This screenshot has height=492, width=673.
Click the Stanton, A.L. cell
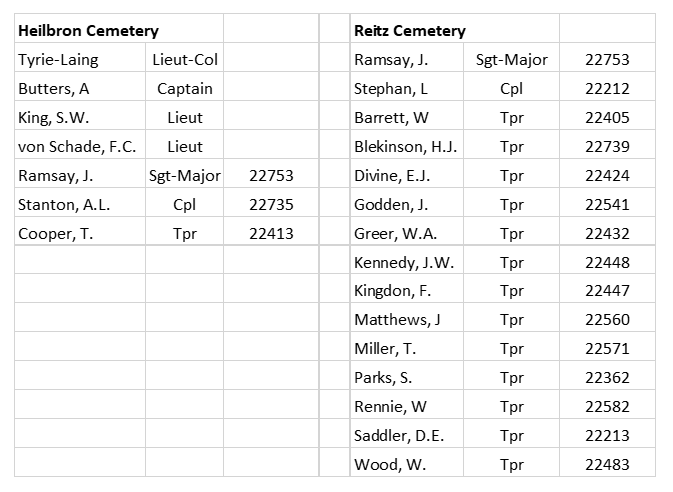pyautogui.click(x=80, y=202)
